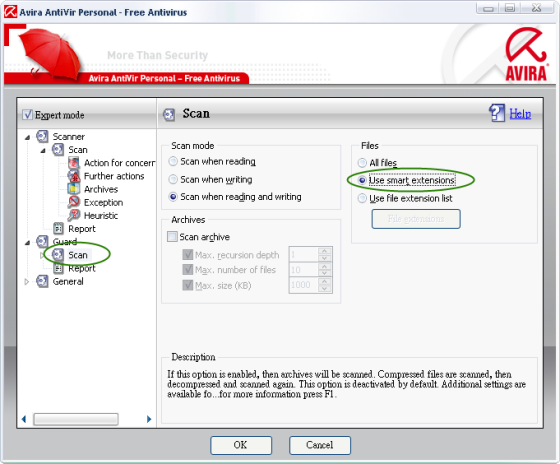Collapse the Scan node under Scanner
Screen dimensions: 560x464
click(43, 150)
